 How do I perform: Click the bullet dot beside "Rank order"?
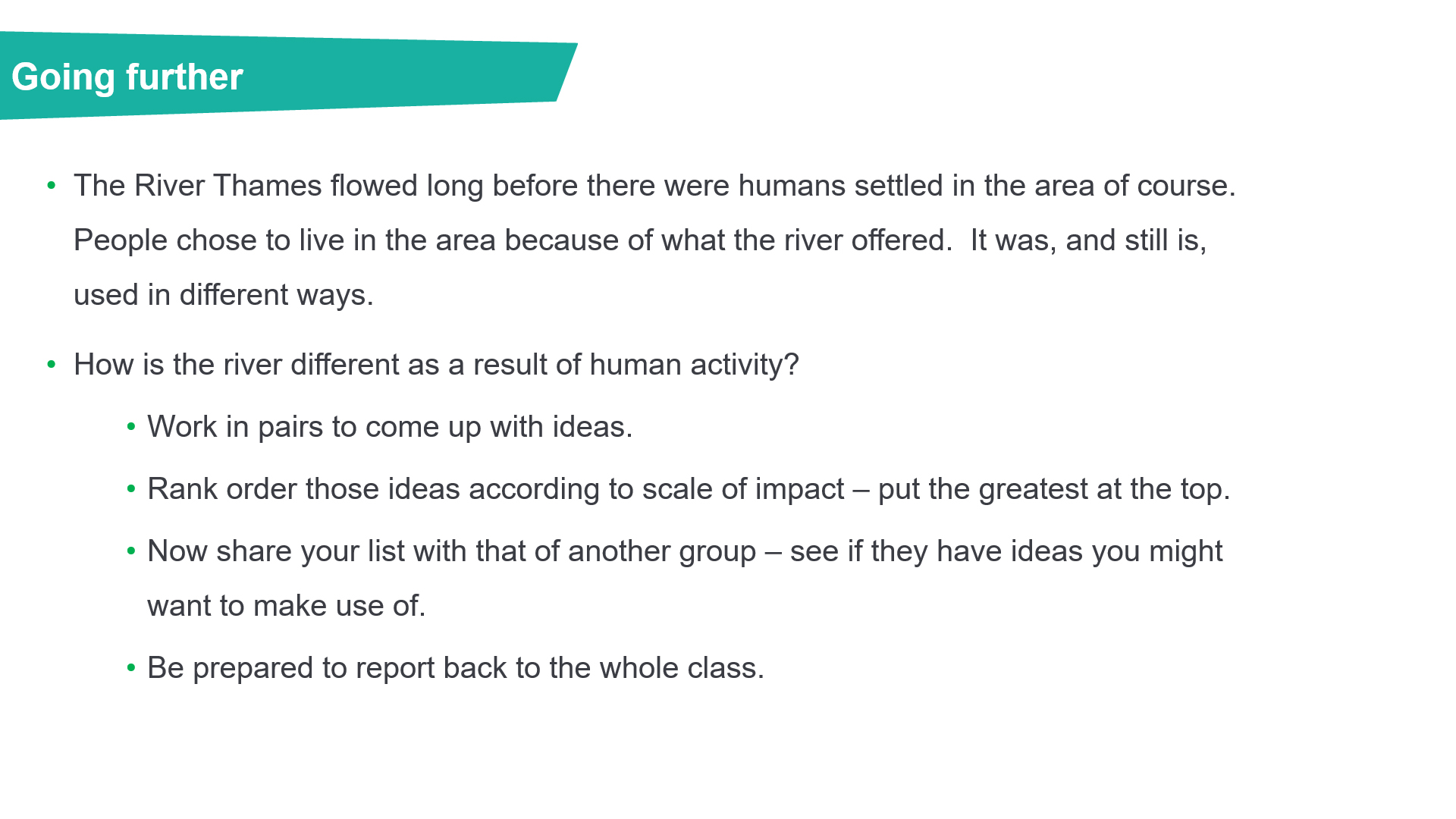(131, 489)
